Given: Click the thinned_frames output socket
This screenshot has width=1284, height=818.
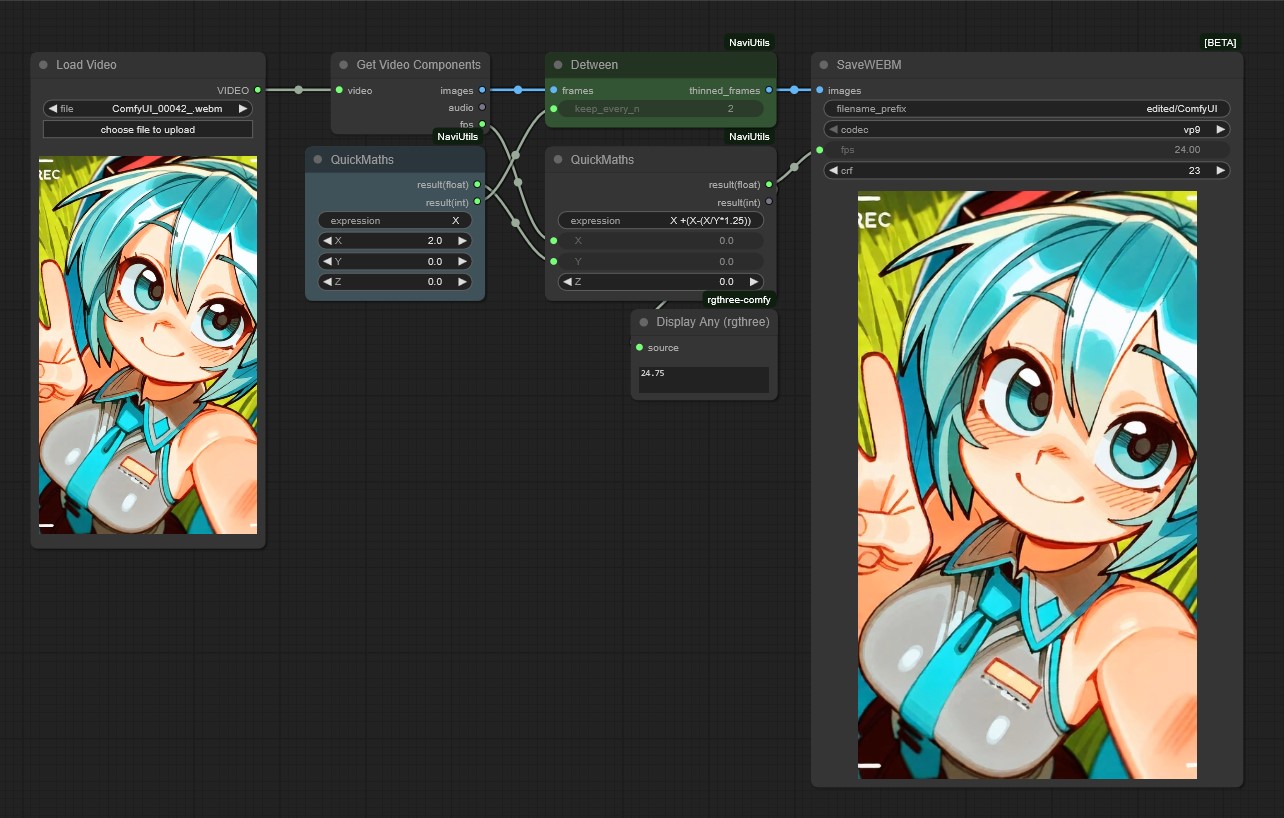Looking at the screenshot, I should 769,91.
